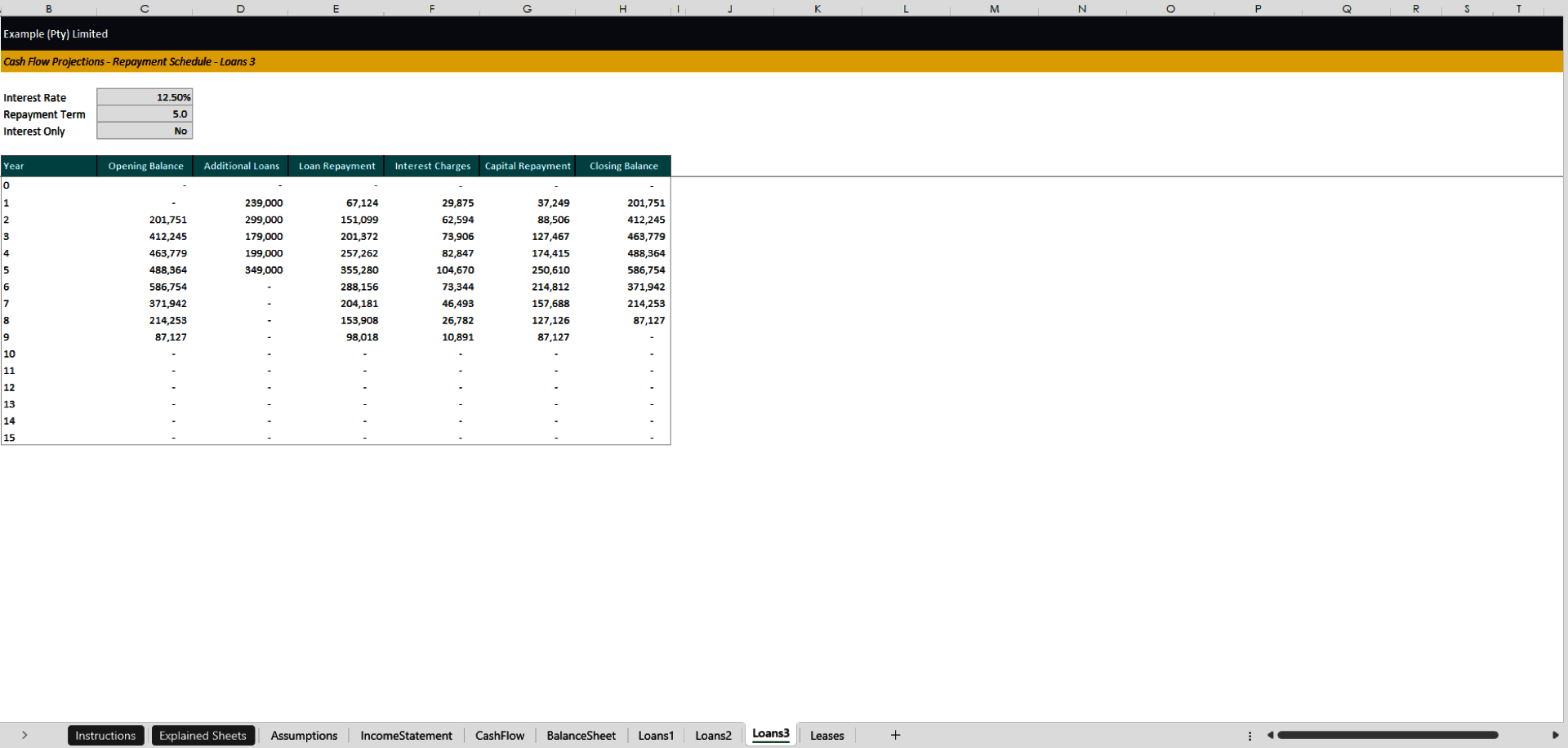The height and width of the screenshot is (748, 1568).
Task: Switch to the Loans2 sheet tab
Action: [713, 735]
